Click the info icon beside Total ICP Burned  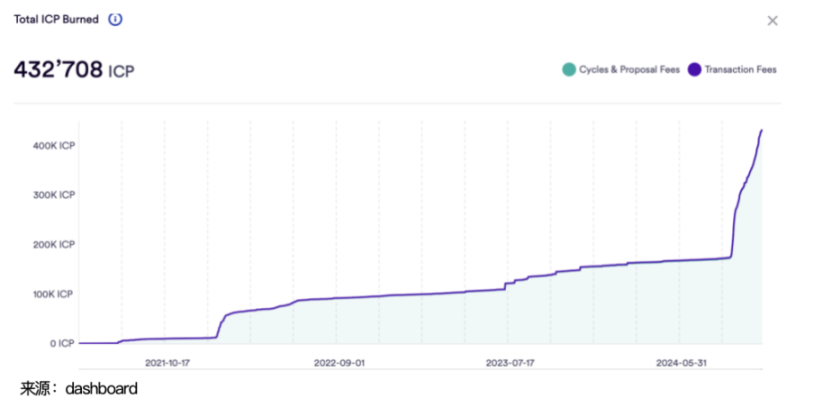[x=115, y=20]
